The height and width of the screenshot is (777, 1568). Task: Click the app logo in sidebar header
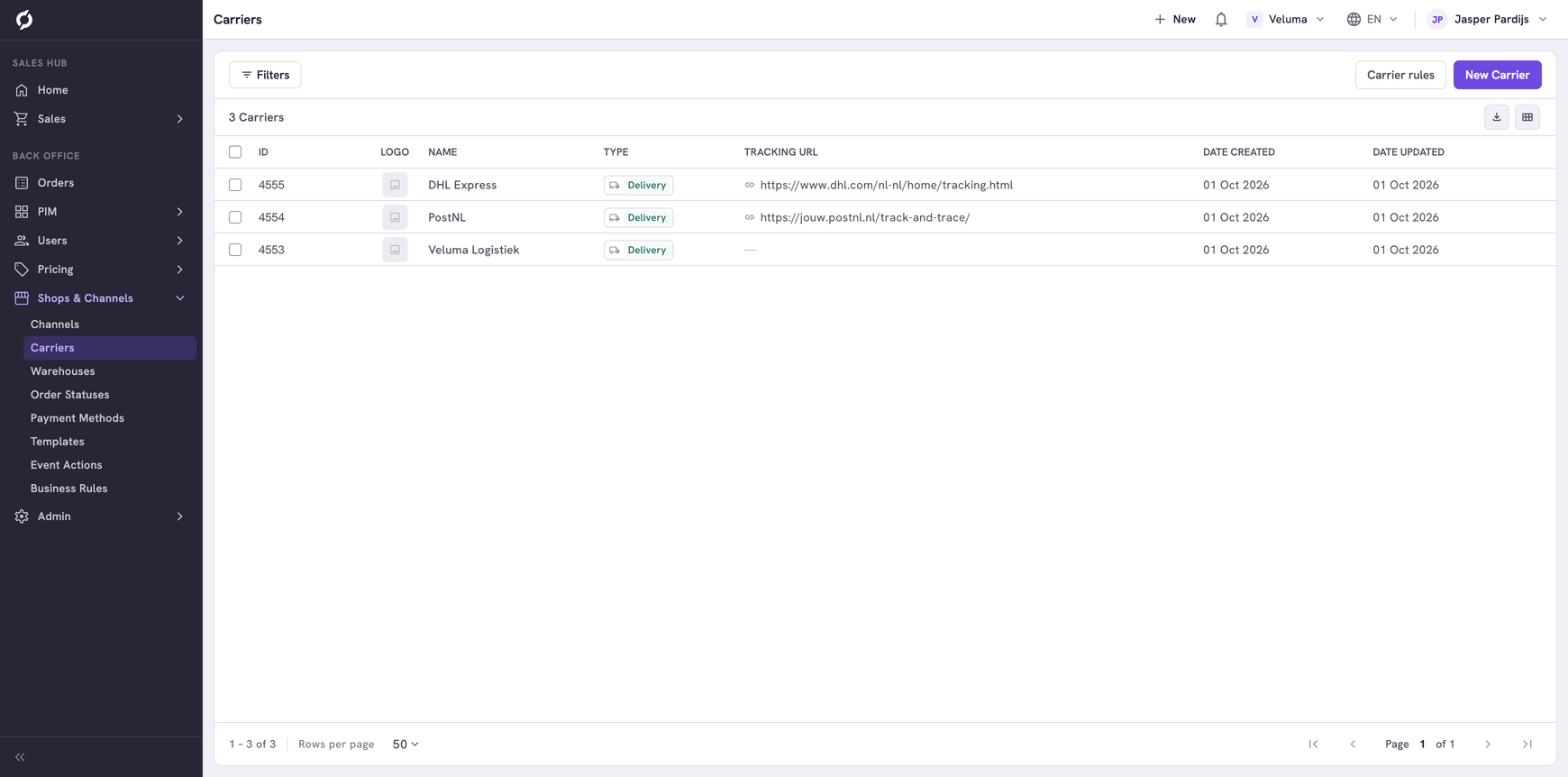24,20
